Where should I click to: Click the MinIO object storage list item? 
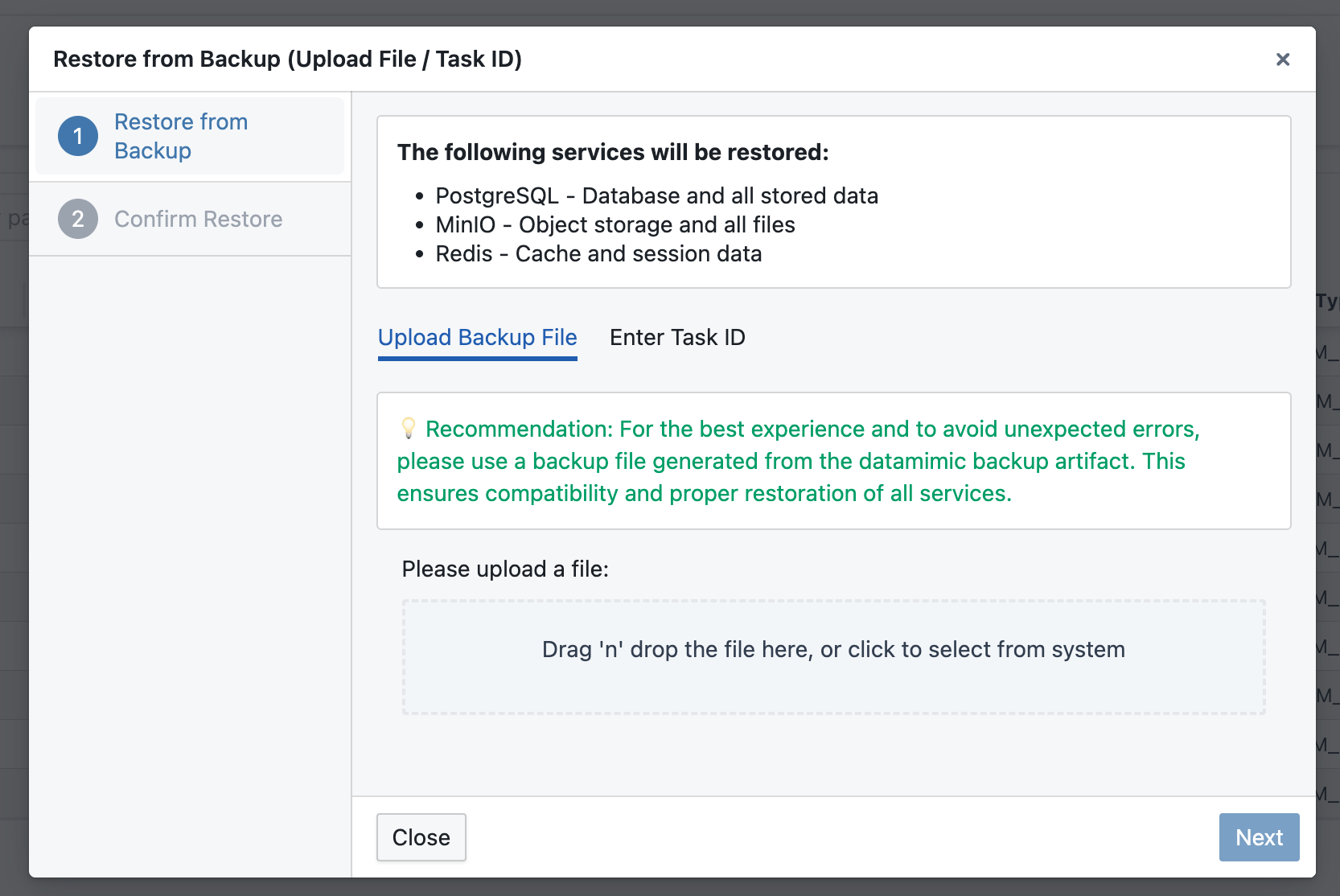[615, 224]
